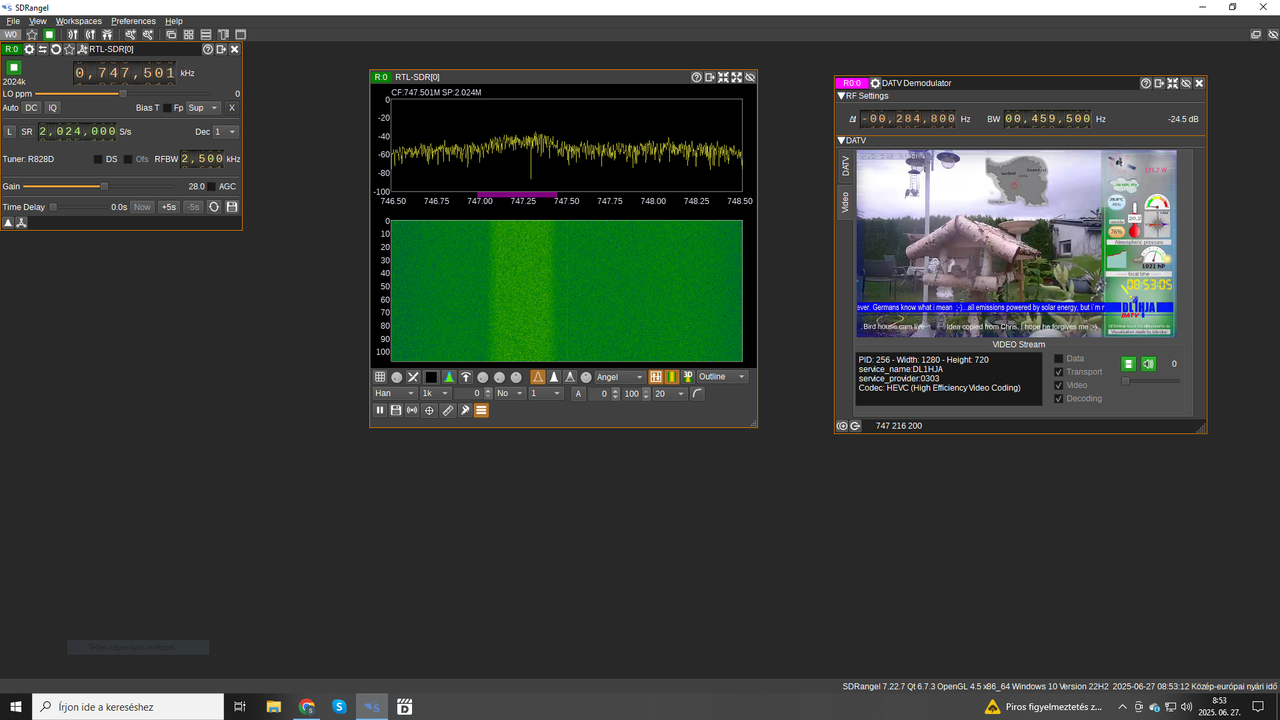Stop the RTL-SDR device with green button

[x=14, y=67]
